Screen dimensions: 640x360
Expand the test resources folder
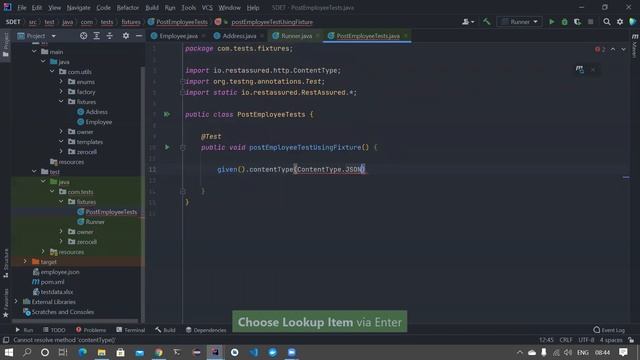[43, 252]
